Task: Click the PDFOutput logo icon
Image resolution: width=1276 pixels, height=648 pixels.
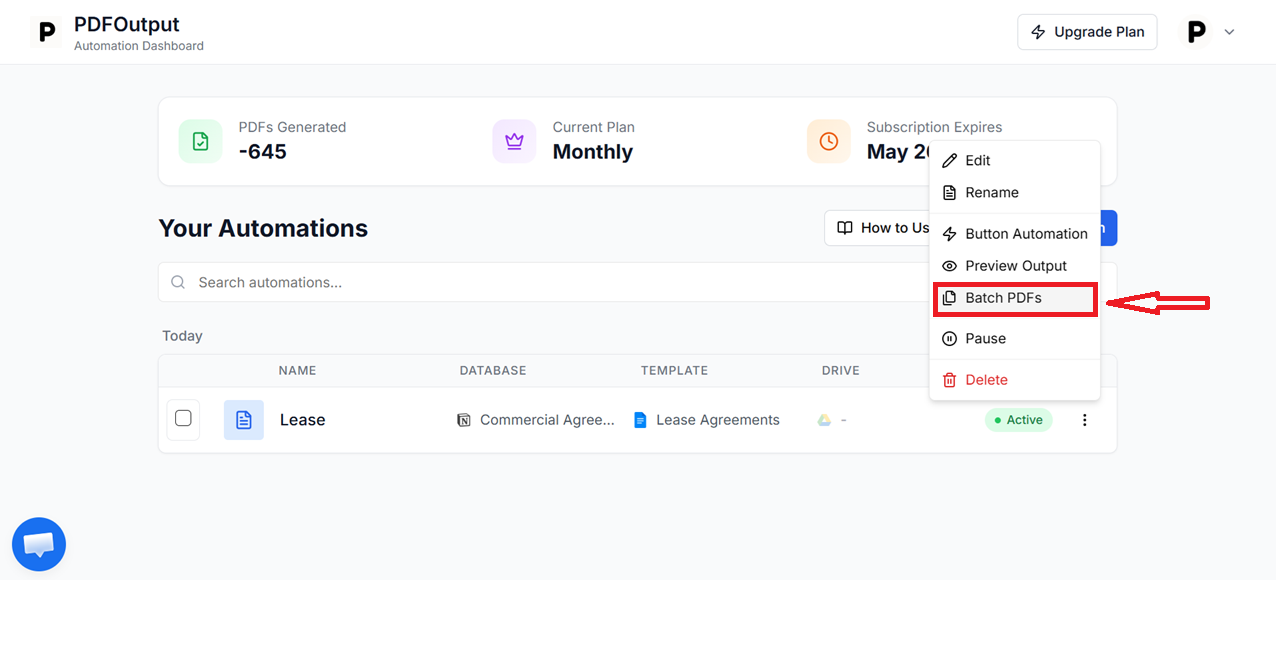Action: [46, 32]
